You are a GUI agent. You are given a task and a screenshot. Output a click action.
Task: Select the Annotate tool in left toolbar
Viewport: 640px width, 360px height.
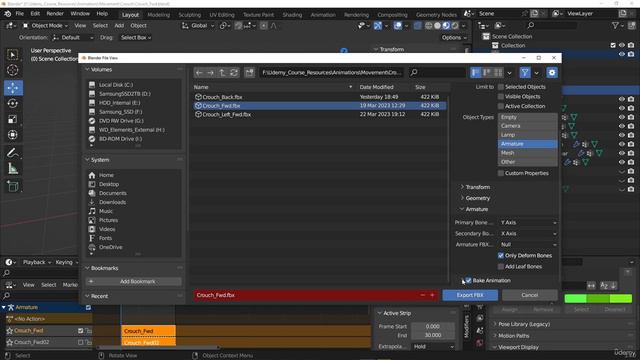[x=13, y=153]
